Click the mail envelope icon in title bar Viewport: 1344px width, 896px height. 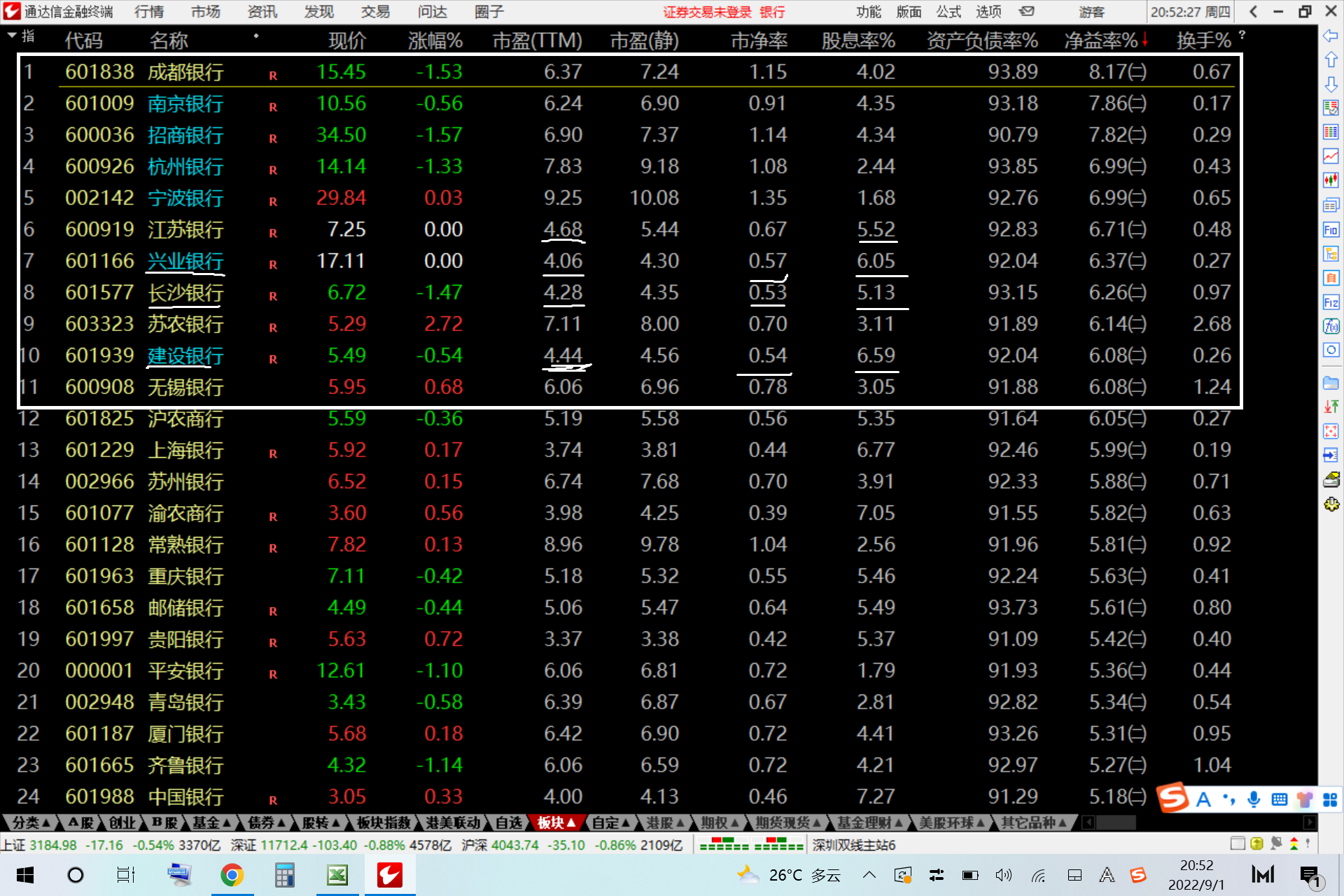[1026, 12]
